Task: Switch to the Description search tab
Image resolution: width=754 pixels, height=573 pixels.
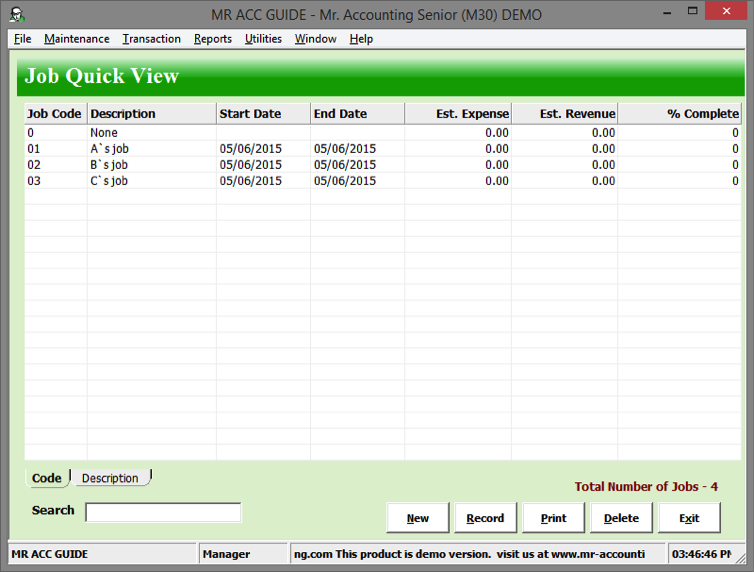Action: point(110,478)
